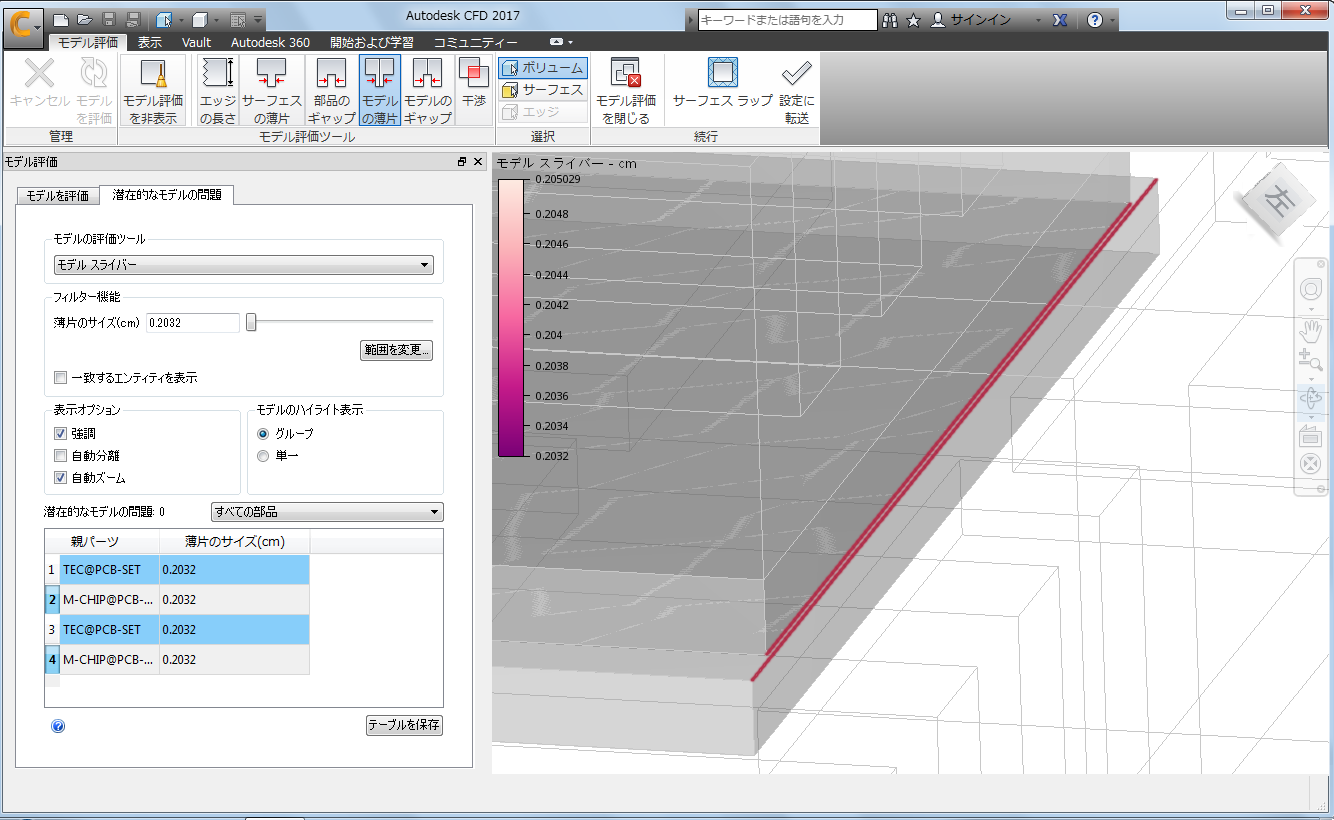Launch Surface Wrap (サーフェス ラップ)
The height and width of the screenshot is (820, 1334).
[723, 84]
